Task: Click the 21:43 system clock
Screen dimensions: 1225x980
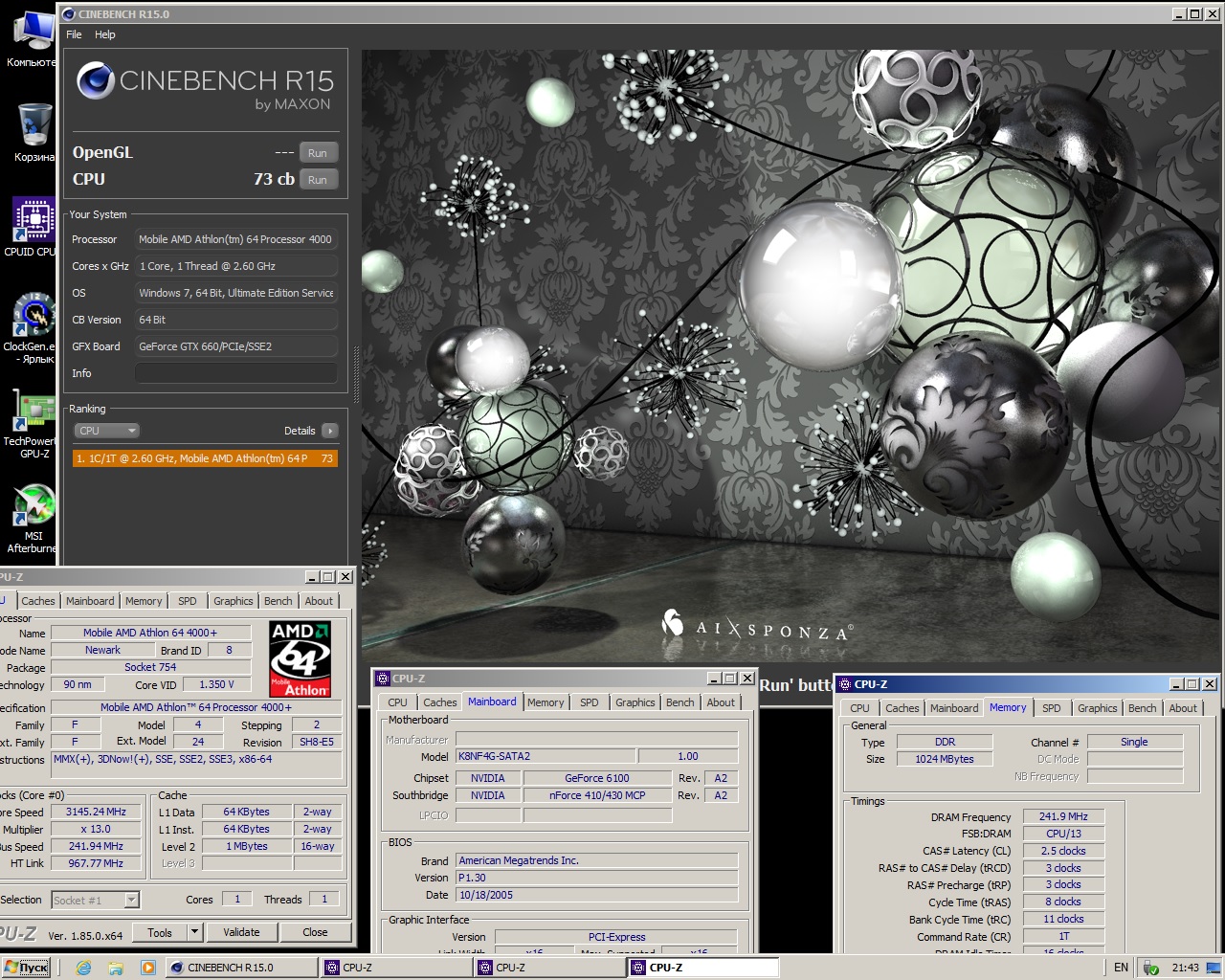Action: [1185, 968]
